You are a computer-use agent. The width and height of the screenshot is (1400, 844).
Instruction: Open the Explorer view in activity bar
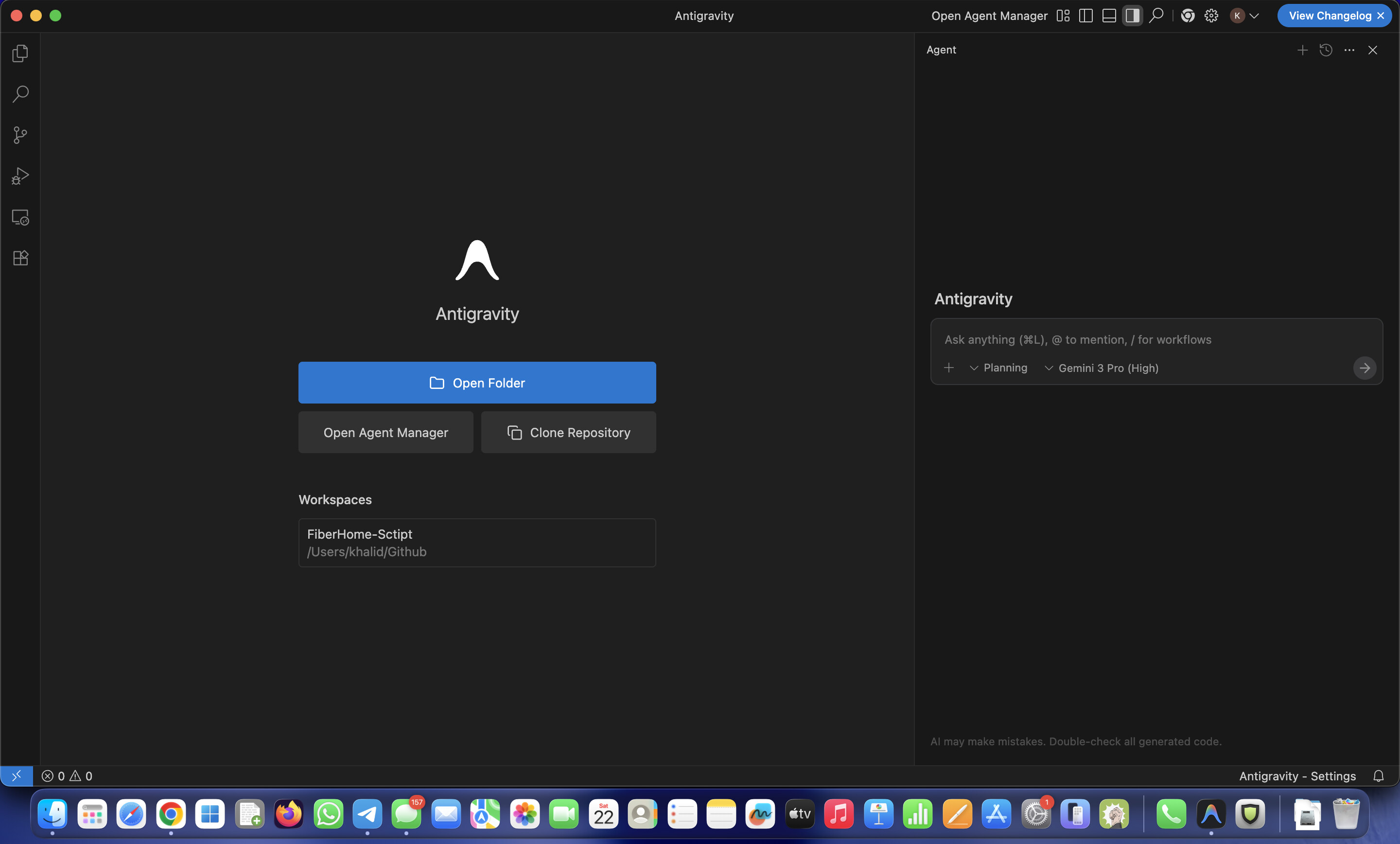[x=20, y=53]
